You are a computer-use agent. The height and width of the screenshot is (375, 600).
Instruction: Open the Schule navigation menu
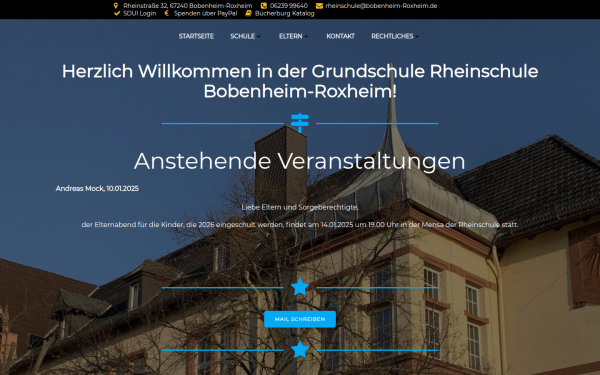tap(243, 36)
